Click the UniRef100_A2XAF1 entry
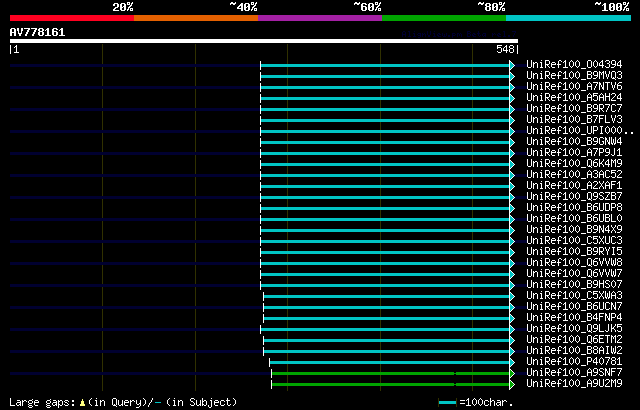640x410 pixels. (574, 186)
